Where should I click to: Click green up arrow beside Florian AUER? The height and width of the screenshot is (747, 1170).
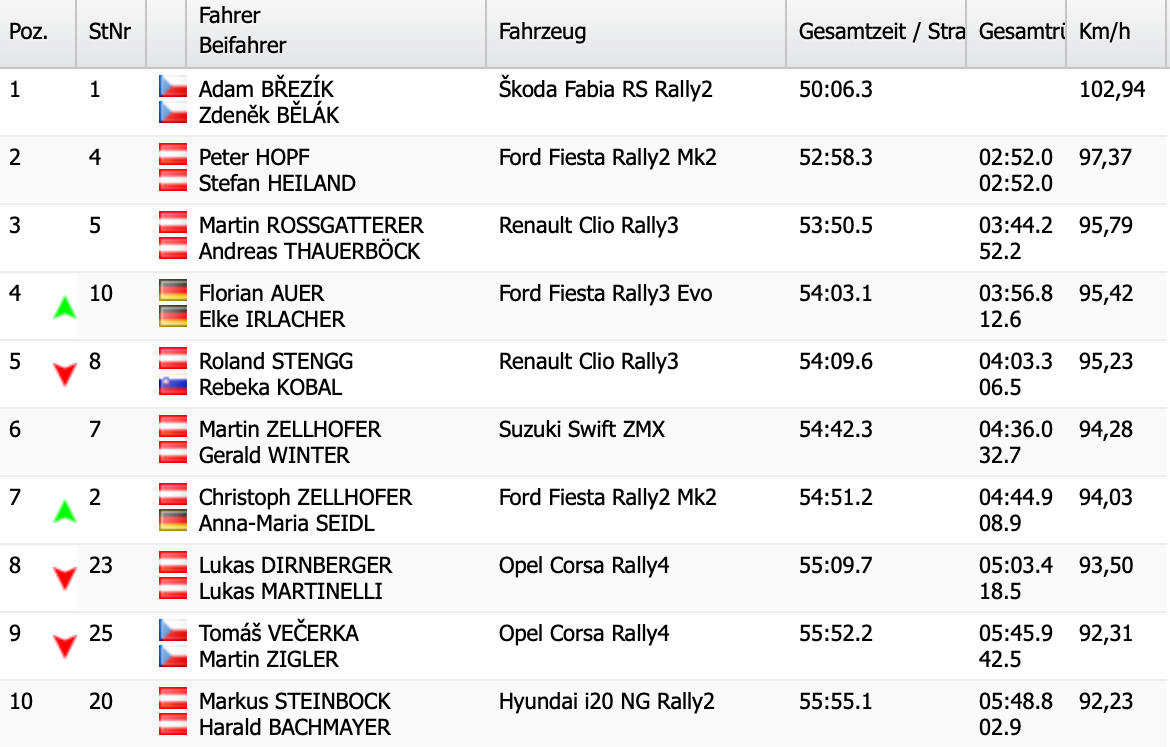(65, 307)
